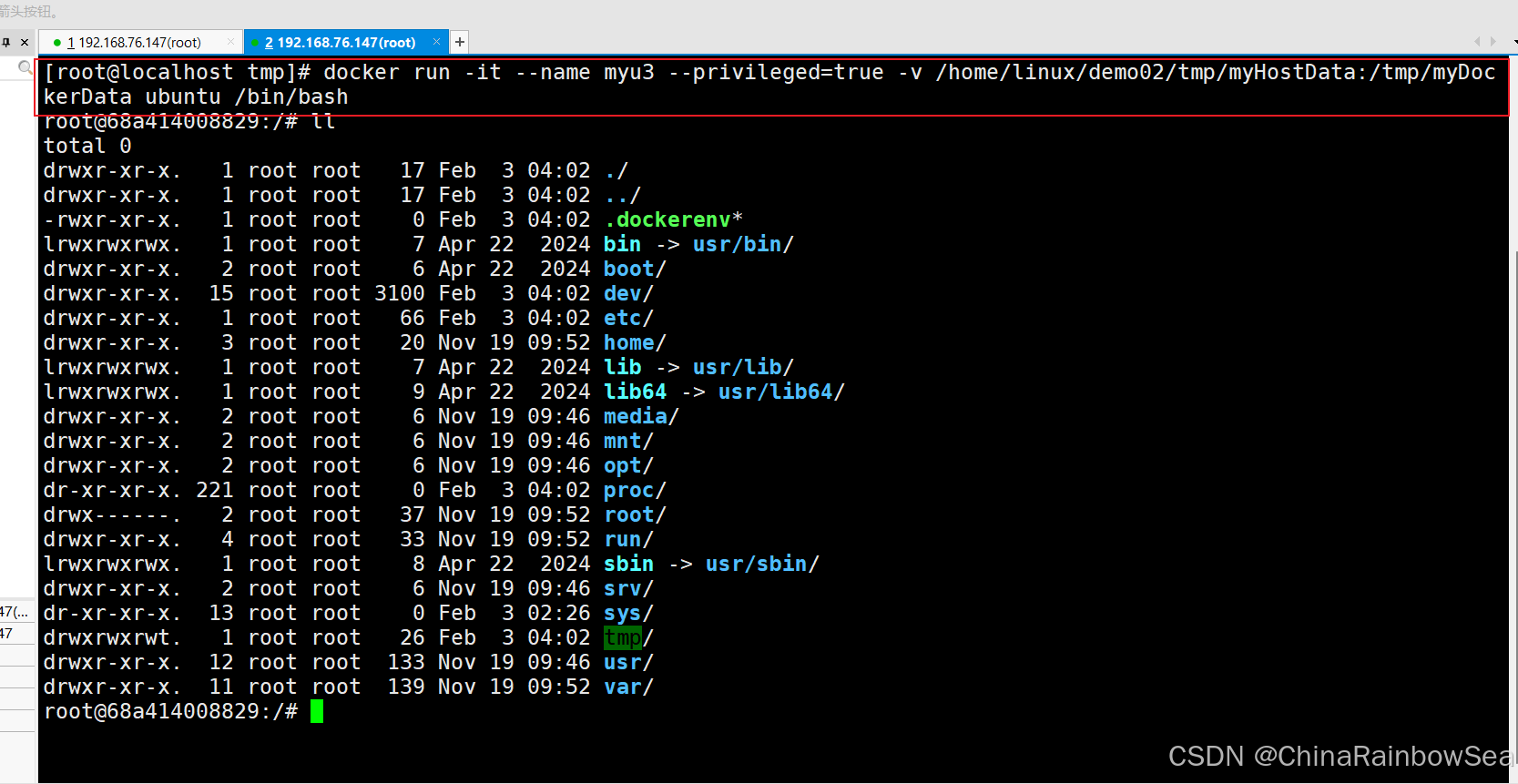The height and width of the screenshot is (784, 1518).
Task: Click the 'dr-xr-xr-x.' permissions on proc row
Action: pos(112,490)
